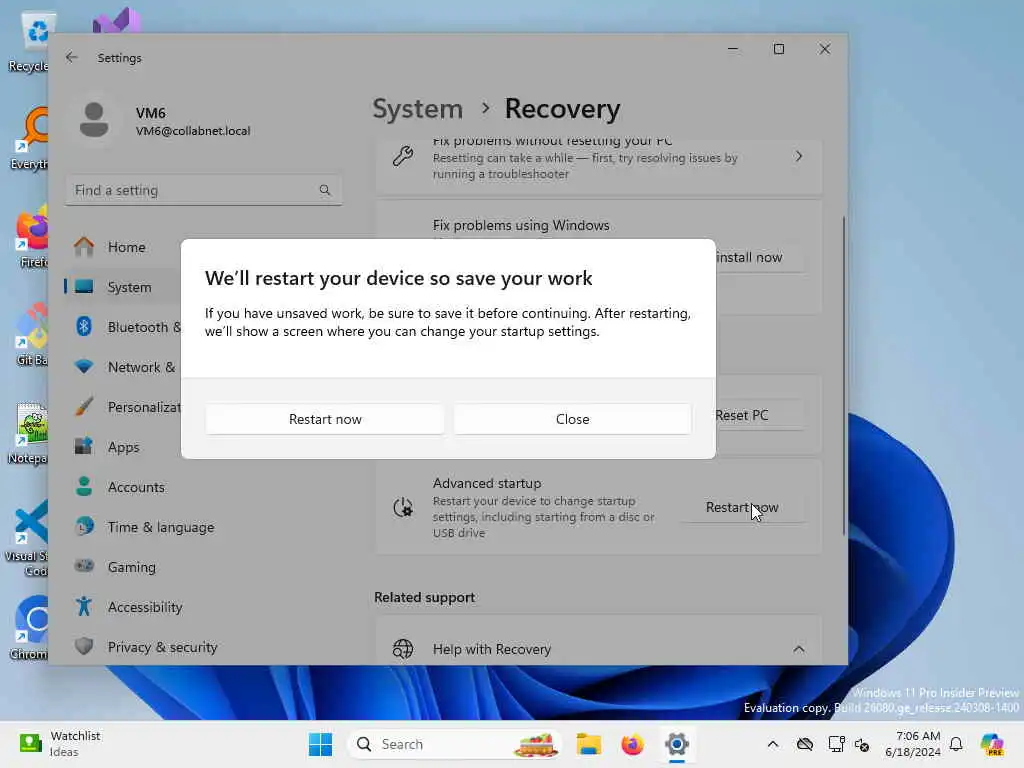The height and width of the screenshot is (768, 1024).
Task: Select the Visual Studio Code desktop shortcut
Action: [27, 539]
